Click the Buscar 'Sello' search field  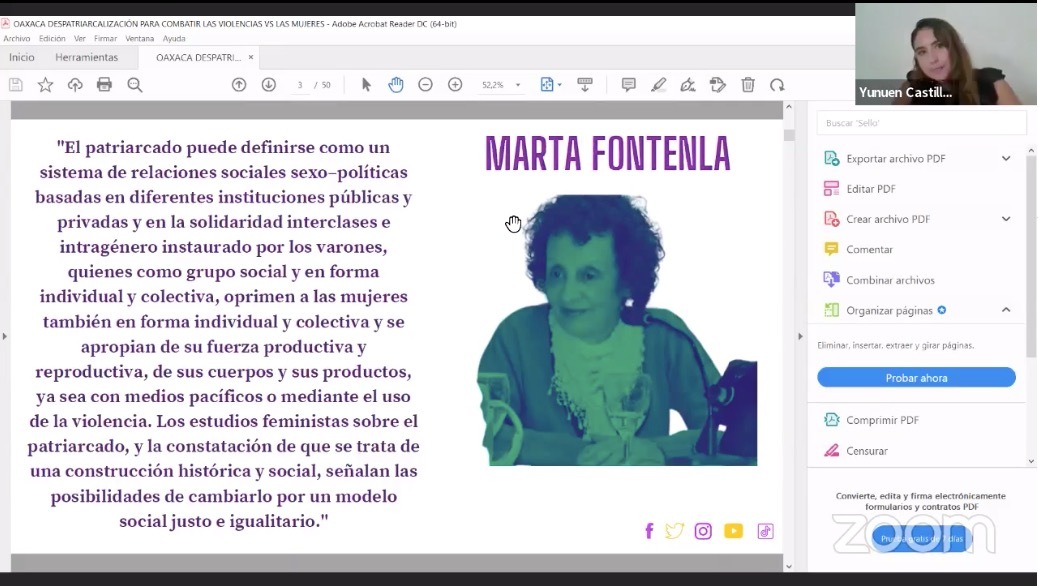pos(920,121)
